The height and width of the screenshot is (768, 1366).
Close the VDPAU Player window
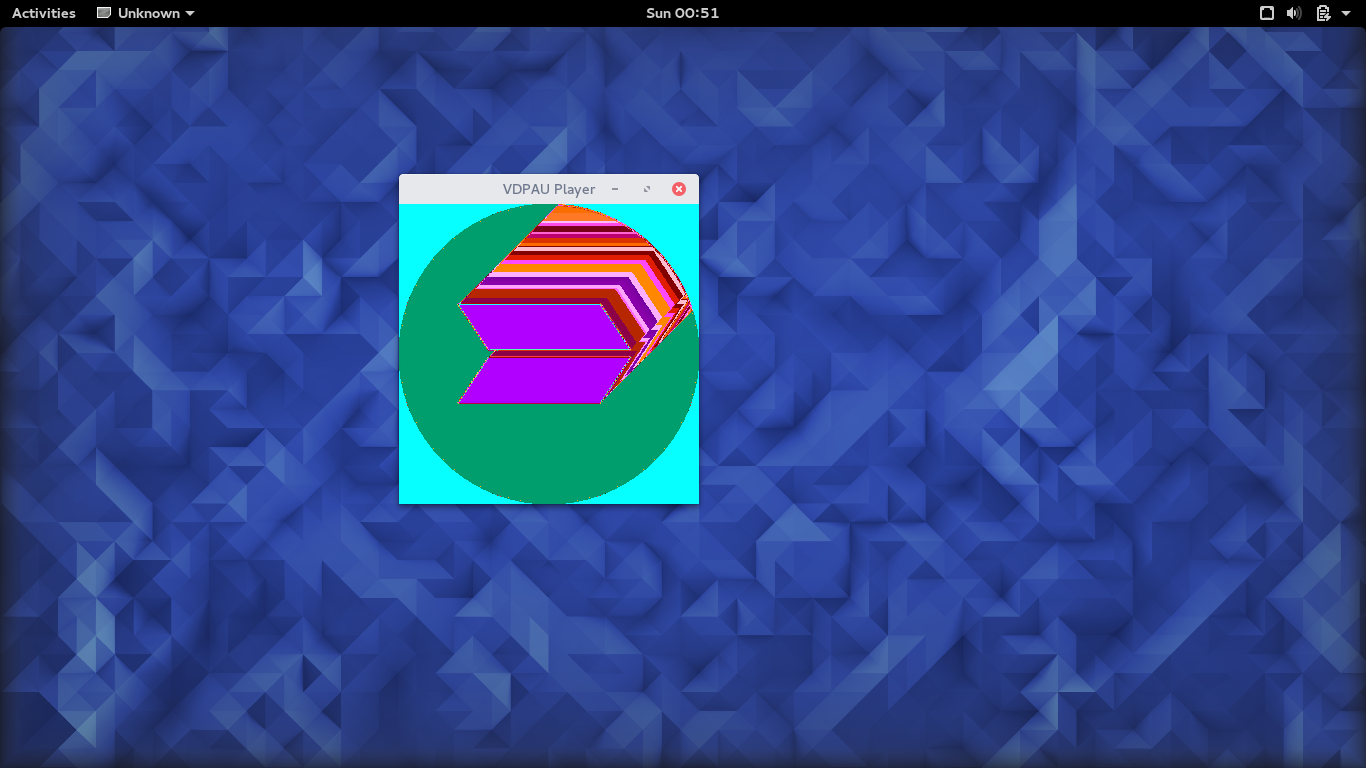click(x=679, y=189)
